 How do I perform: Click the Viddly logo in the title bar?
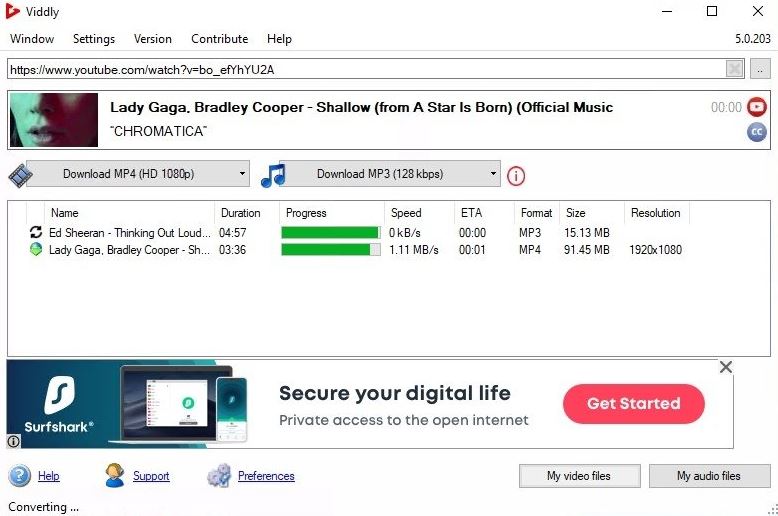click(12, 11)
